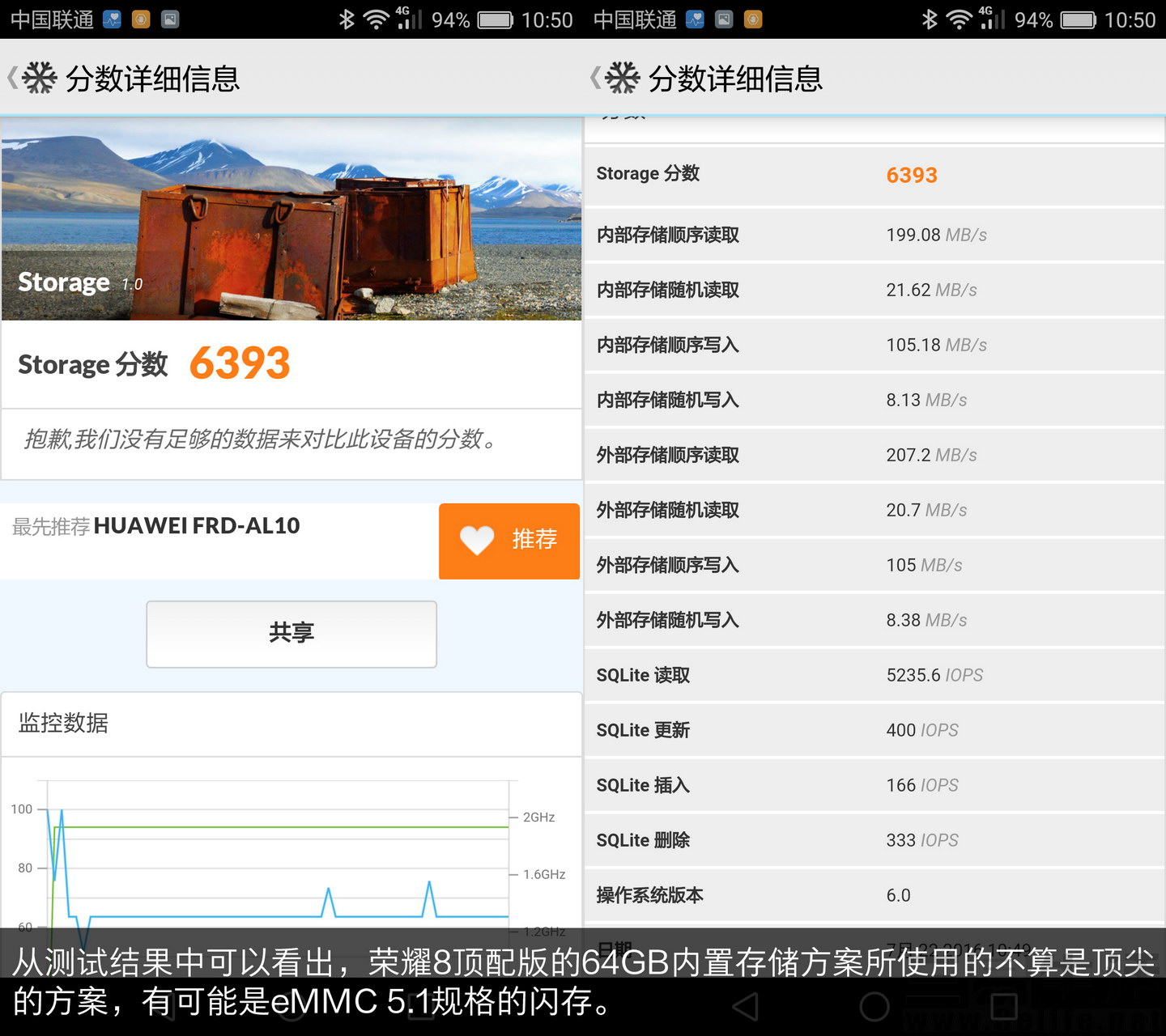The image size is (1166, 1036).
Task: Tap the 中国联通 carrier label in the left status bar
Action: click(52, 19)
